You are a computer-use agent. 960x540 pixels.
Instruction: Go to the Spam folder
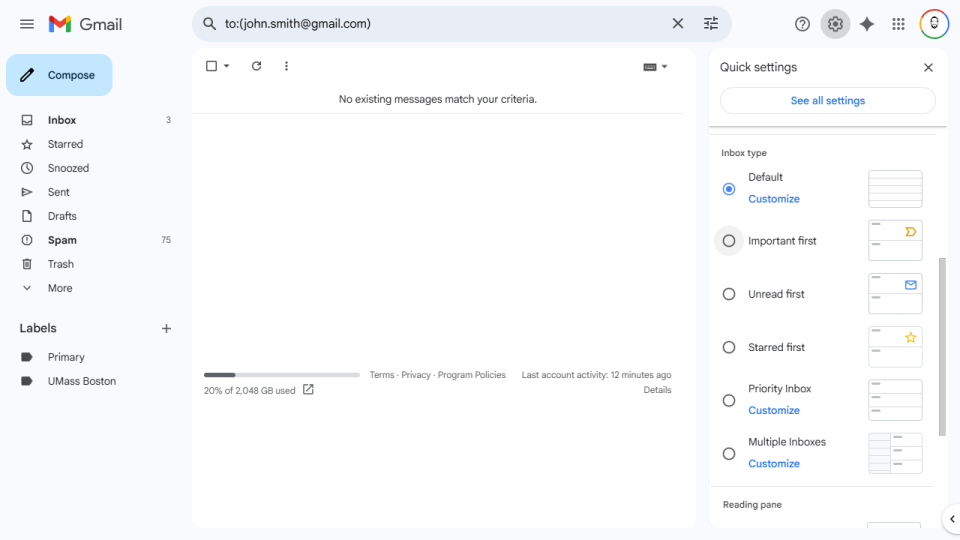pos(62,240)
